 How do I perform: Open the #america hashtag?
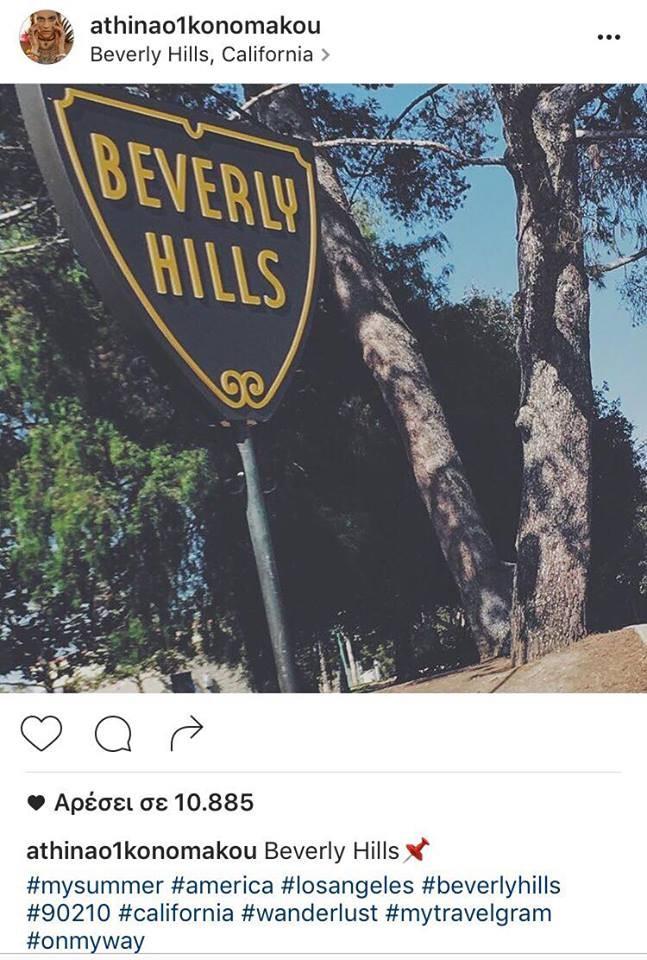click(x=222, y=885)
